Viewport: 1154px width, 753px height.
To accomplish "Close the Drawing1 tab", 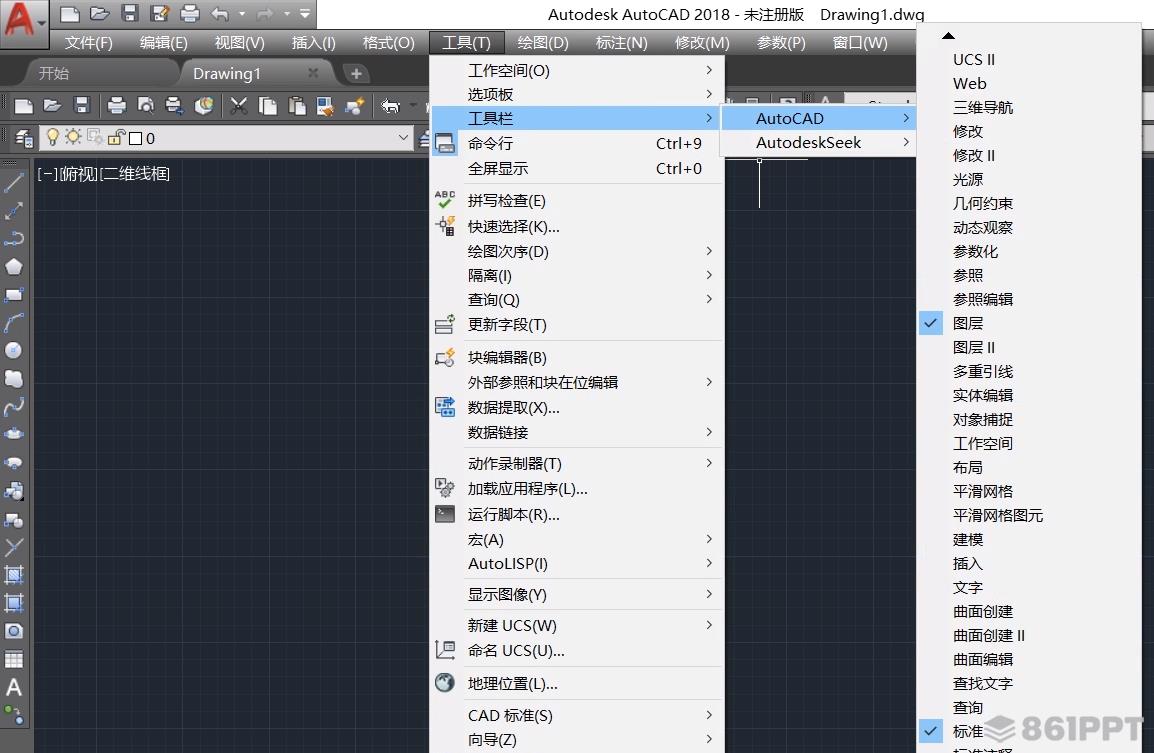I will pyautogui.click(x=313, y=72).
